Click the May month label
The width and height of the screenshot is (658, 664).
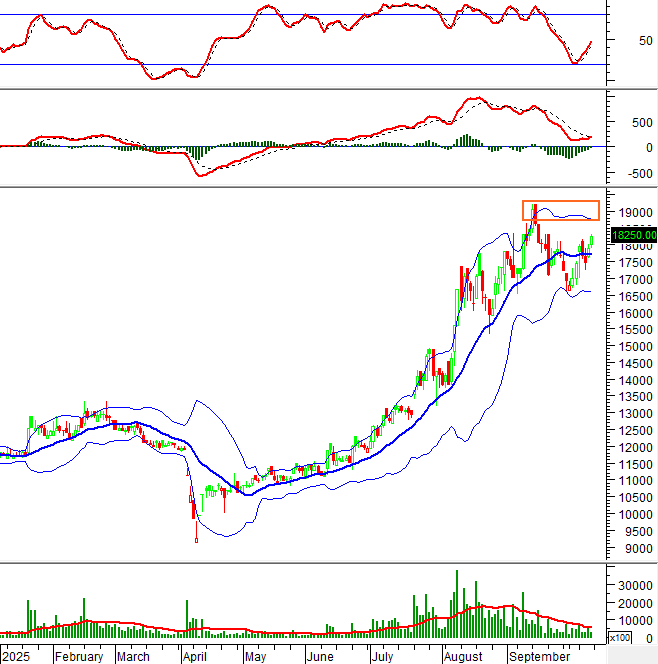coord(256,657)
